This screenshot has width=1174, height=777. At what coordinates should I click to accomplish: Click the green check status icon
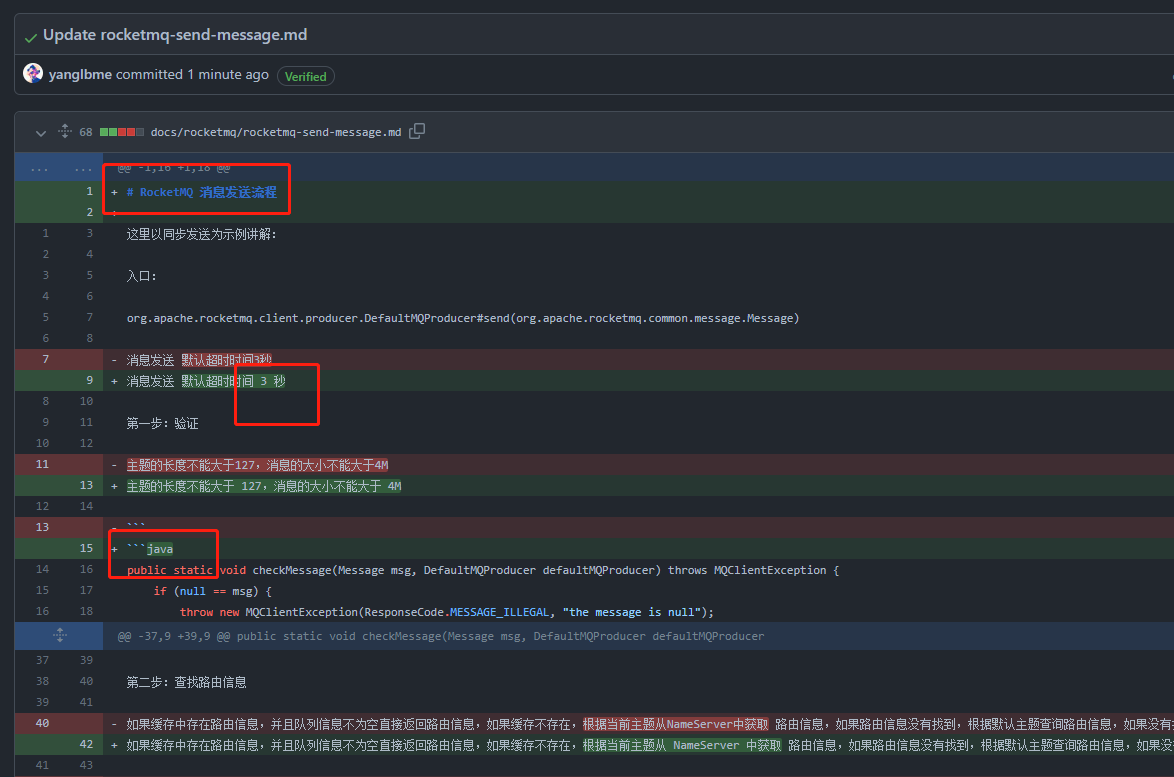click(31, 37)
